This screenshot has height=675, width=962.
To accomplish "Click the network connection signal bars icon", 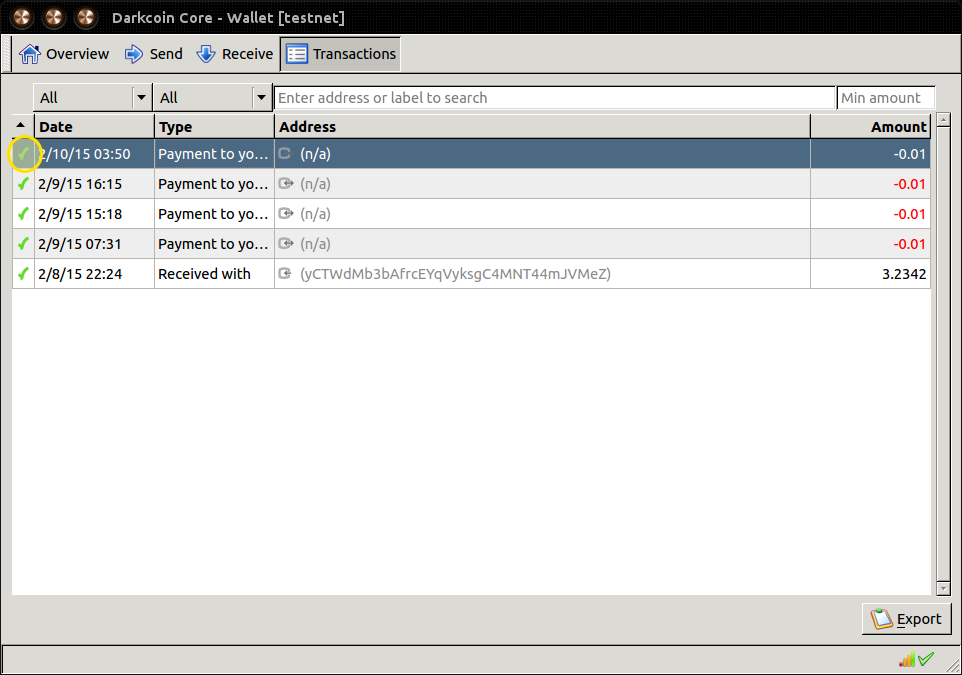I will pos(907,660).
